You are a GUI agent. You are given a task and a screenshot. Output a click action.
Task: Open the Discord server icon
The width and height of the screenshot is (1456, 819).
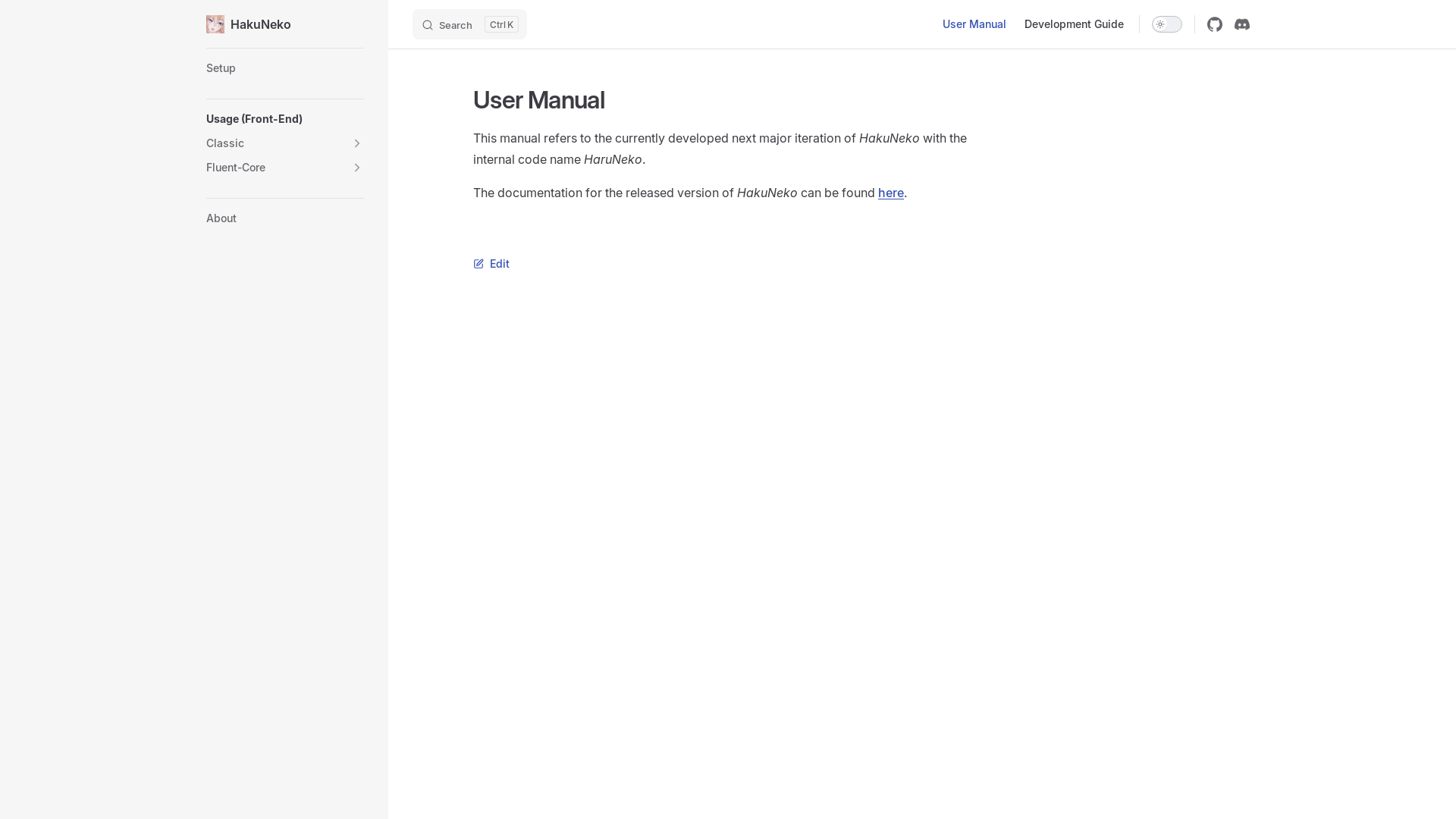pos(1242,24)
